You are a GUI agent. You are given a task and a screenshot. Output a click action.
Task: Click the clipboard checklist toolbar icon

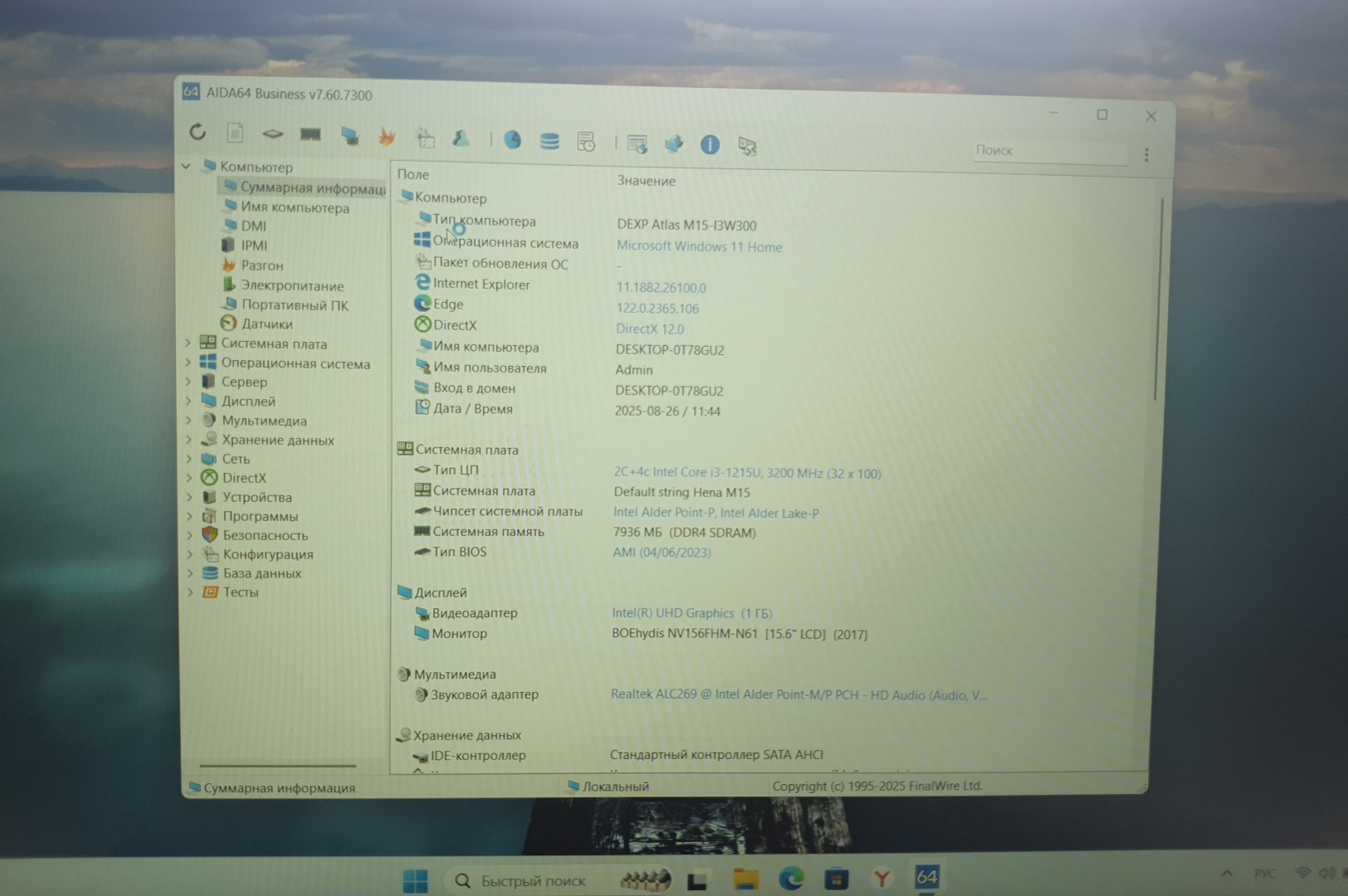(x=426, y=139)
